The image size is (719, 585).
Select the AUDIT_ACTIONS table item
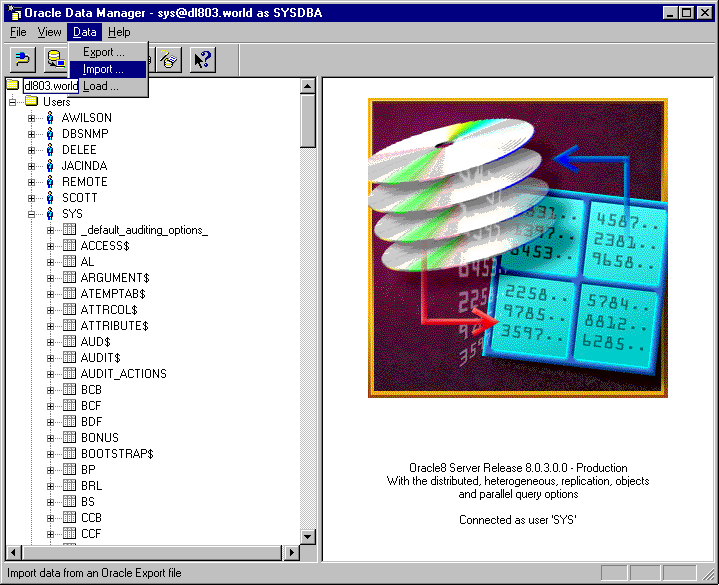[x=123, y=374]
